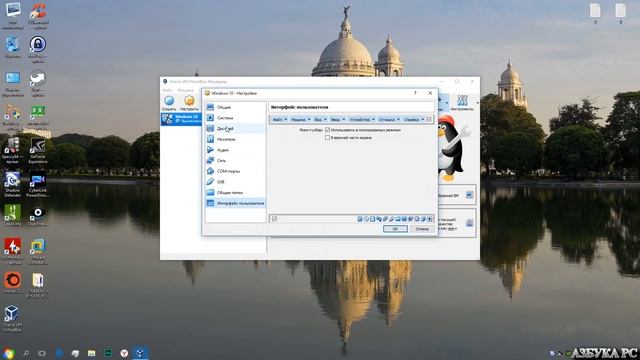Enable В верхней части экрана checkbox
The width and height of the screenshot is (640, 360).
(x=327, y=138)
